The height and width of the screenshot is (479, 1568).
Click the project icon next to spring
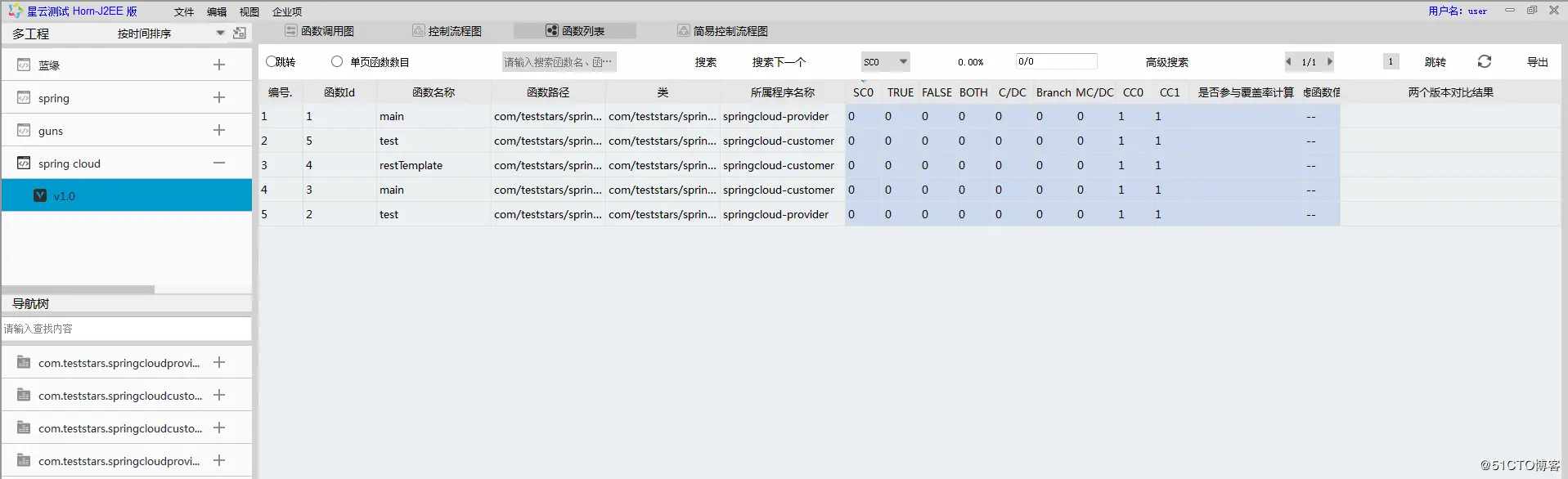coord(24,97)
